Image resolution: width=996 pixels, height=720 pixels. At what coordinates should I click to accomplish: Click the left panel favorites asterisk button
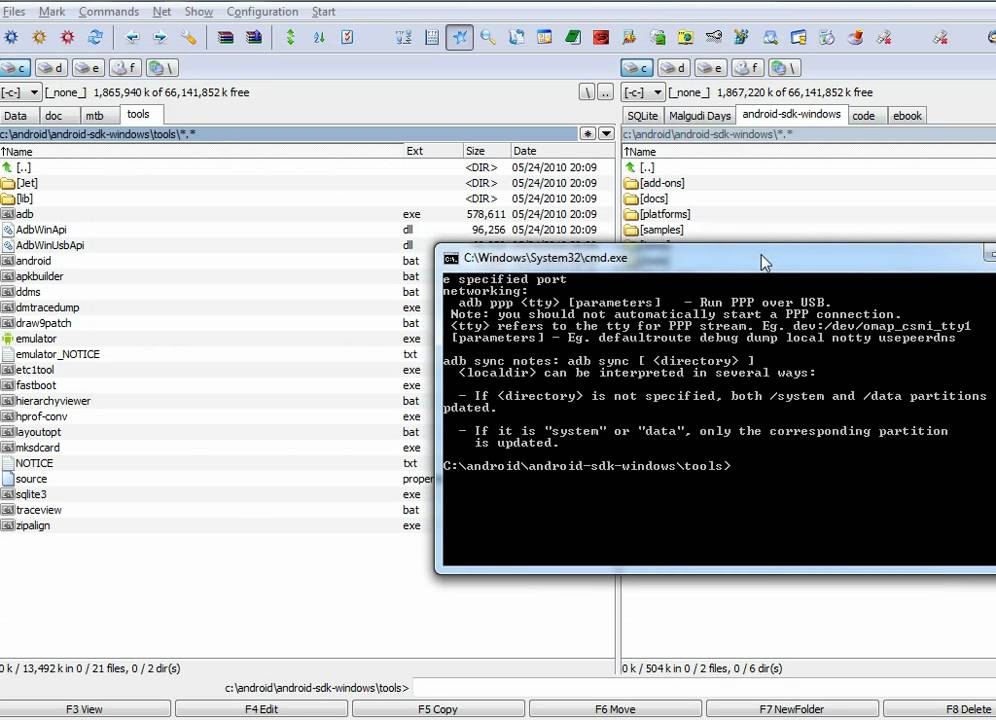(588, 133)
